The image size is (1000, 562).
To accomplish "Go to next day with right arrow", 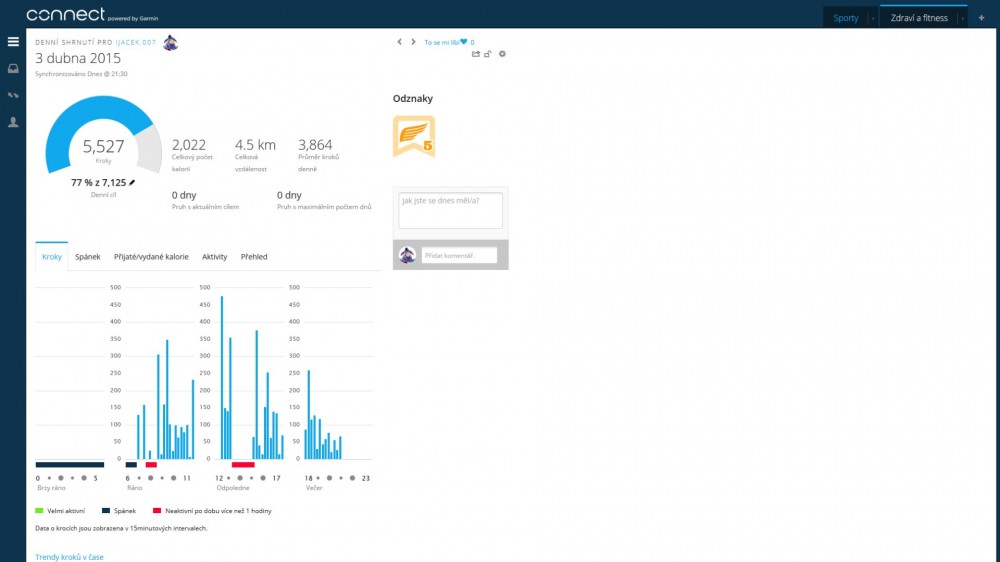I will (413, 42).
